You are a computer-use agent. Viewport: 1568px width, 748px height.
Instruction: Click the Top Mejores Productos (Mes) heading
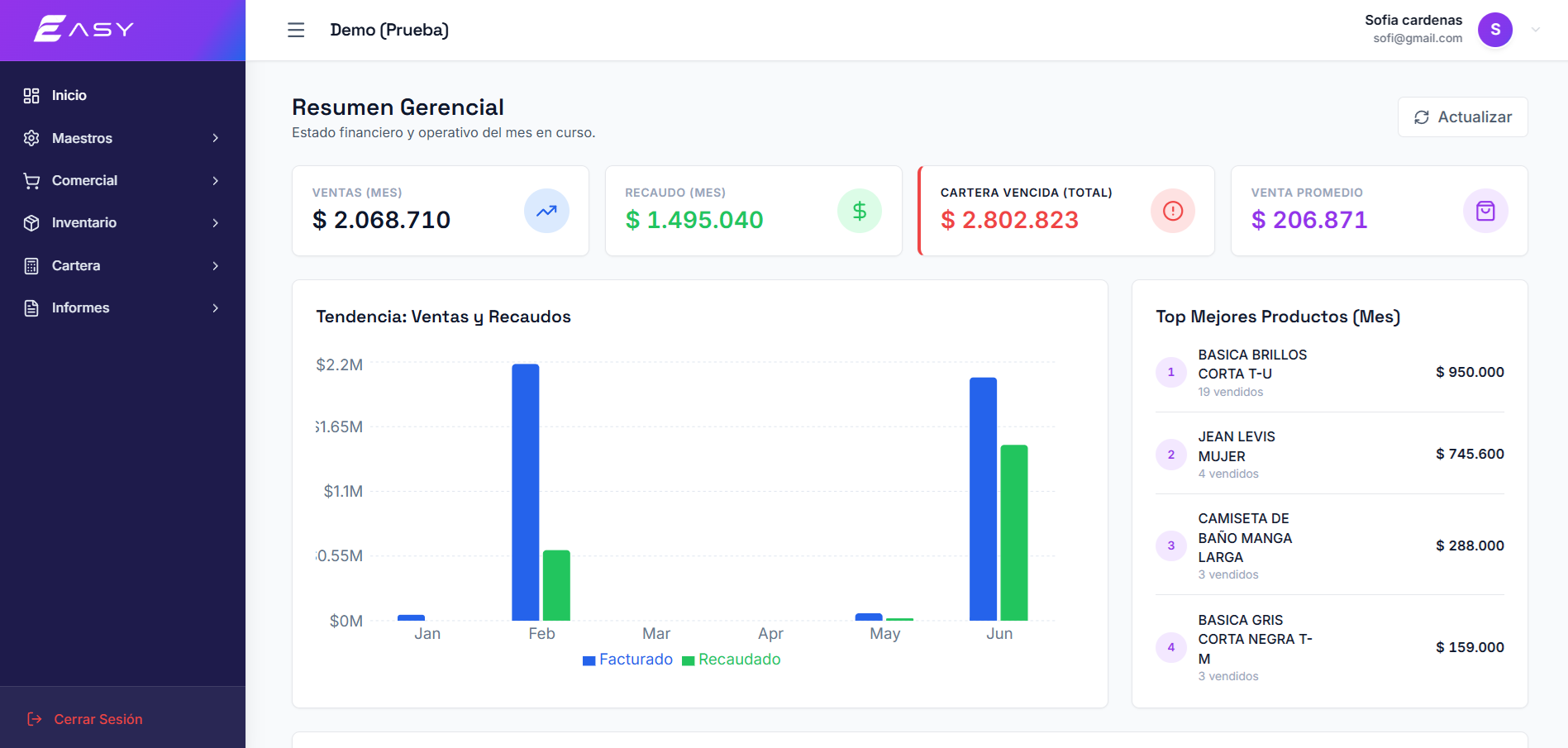tap(1278, 317)
